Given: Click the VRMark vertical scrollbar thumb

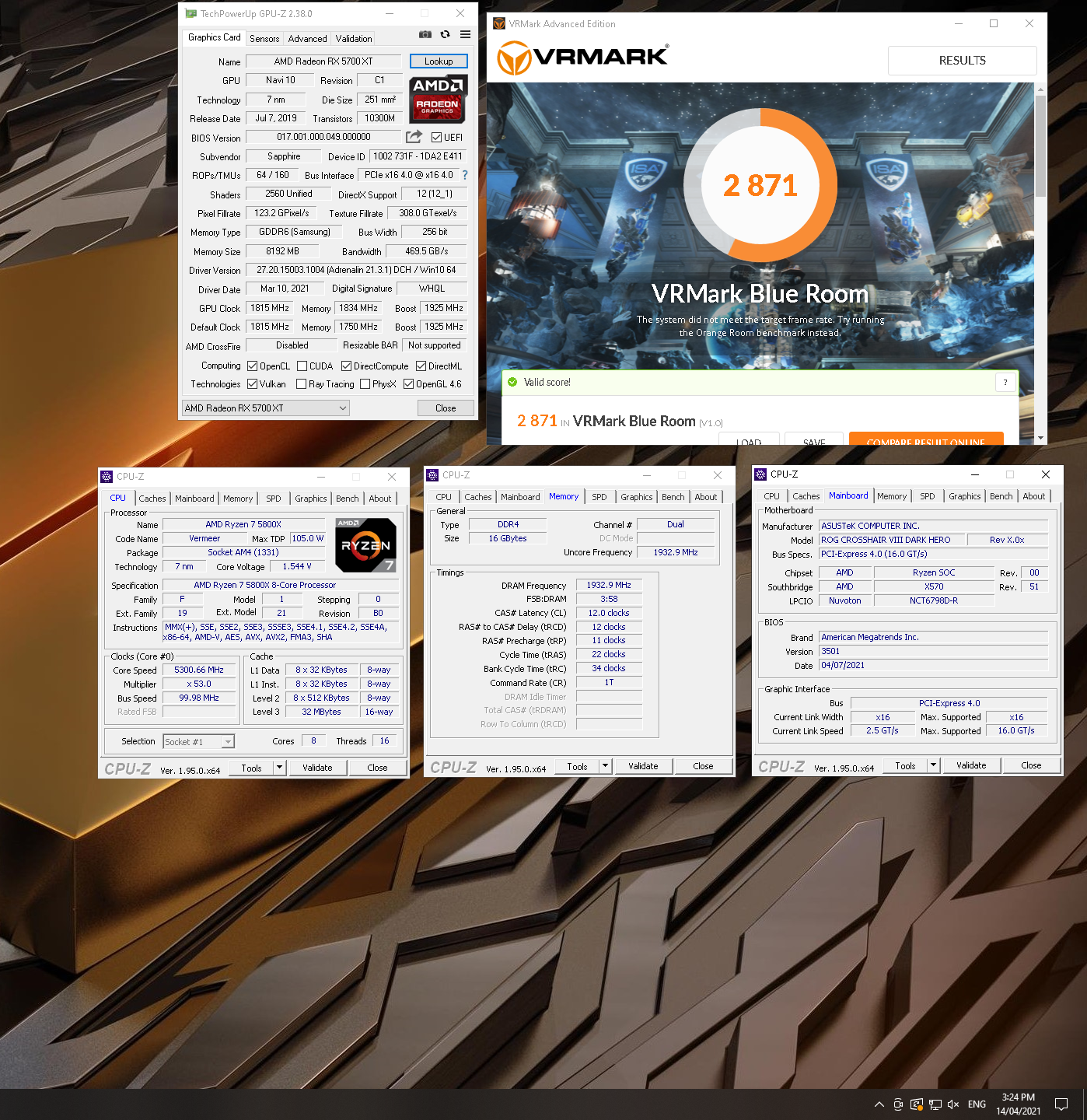Looking at the screenshot, I should pos(1041,145).
